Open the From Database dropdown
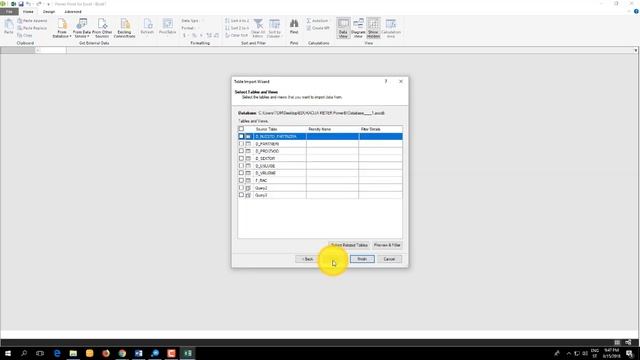The image size is (640, 360). pos(62,28)
